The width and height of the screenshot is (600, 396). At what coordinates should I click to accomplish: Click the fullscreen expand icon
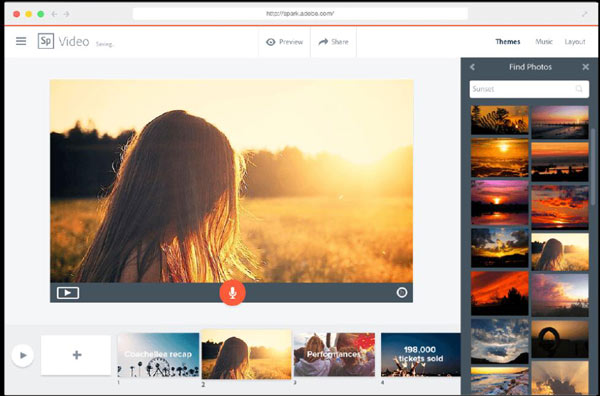tap(584, 14)
